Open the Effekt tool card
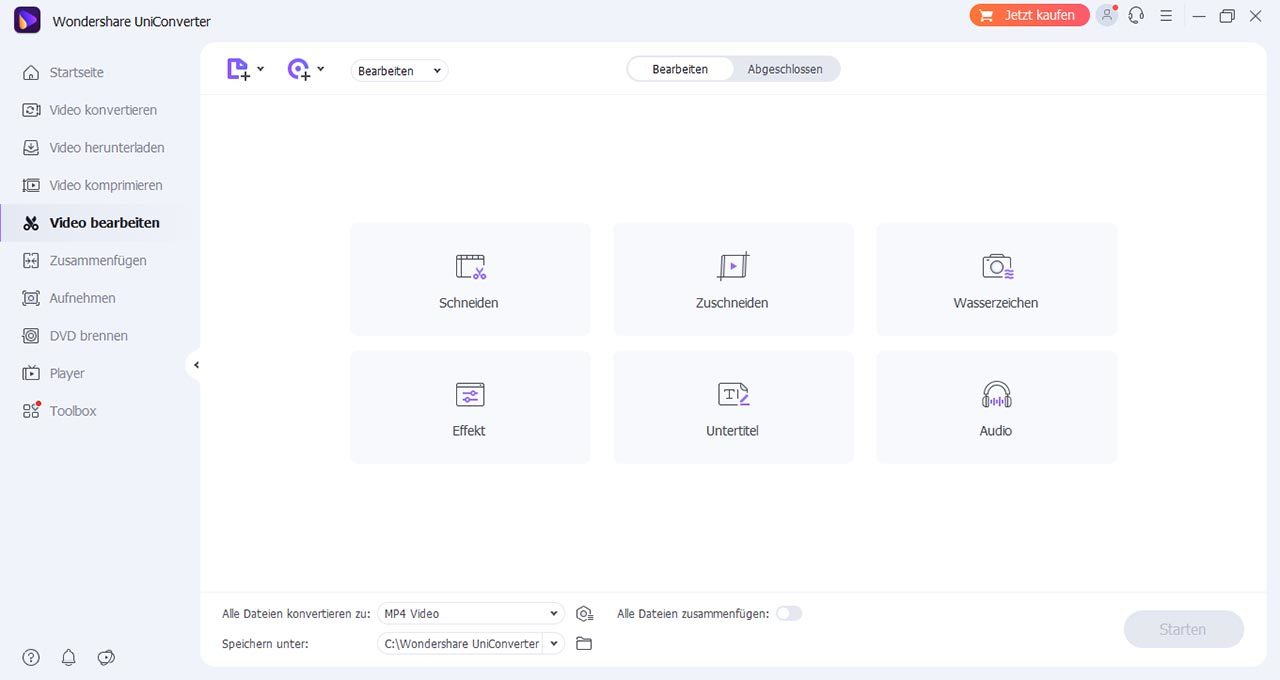The height and width of the screenshot is (680, 1280). click(470, 407)
